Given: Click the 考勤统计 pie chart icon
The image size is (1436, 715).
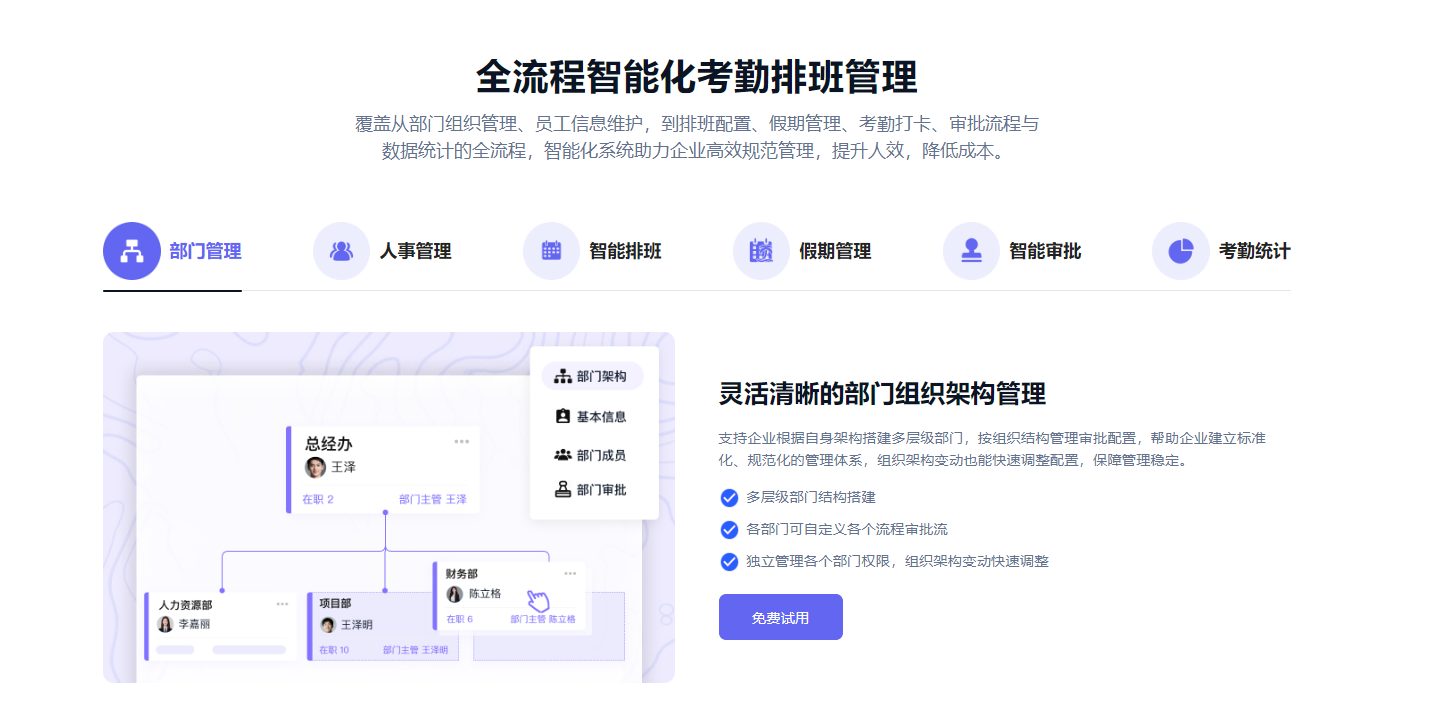Looking at the screenshot, I should [x=1181, y=251].
